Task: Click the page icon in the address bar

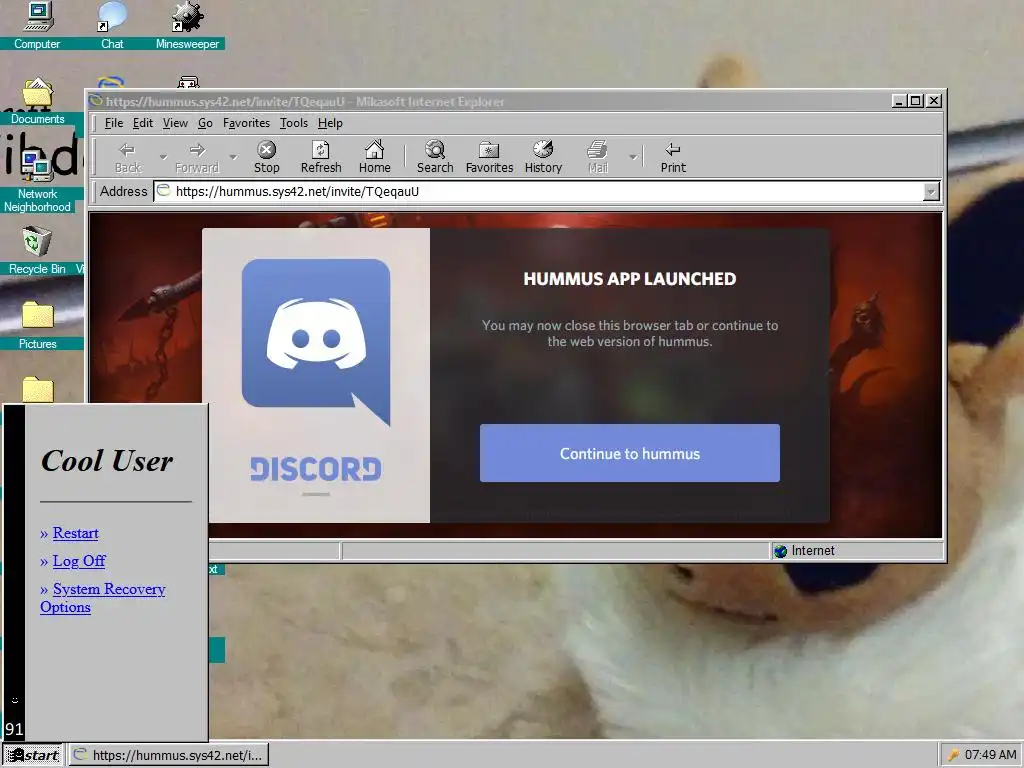Action: pyautogui.click(x=164, y=191)
